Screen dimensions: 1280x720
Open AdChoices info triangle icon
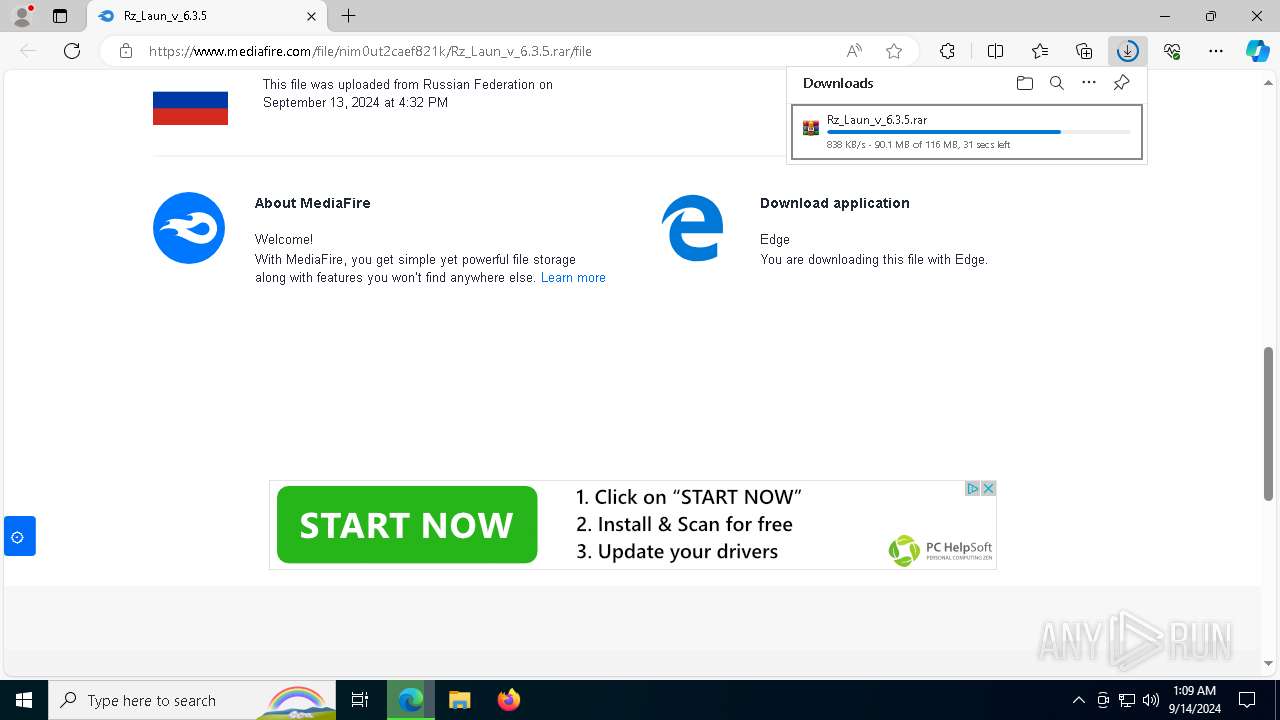point(972,488)
